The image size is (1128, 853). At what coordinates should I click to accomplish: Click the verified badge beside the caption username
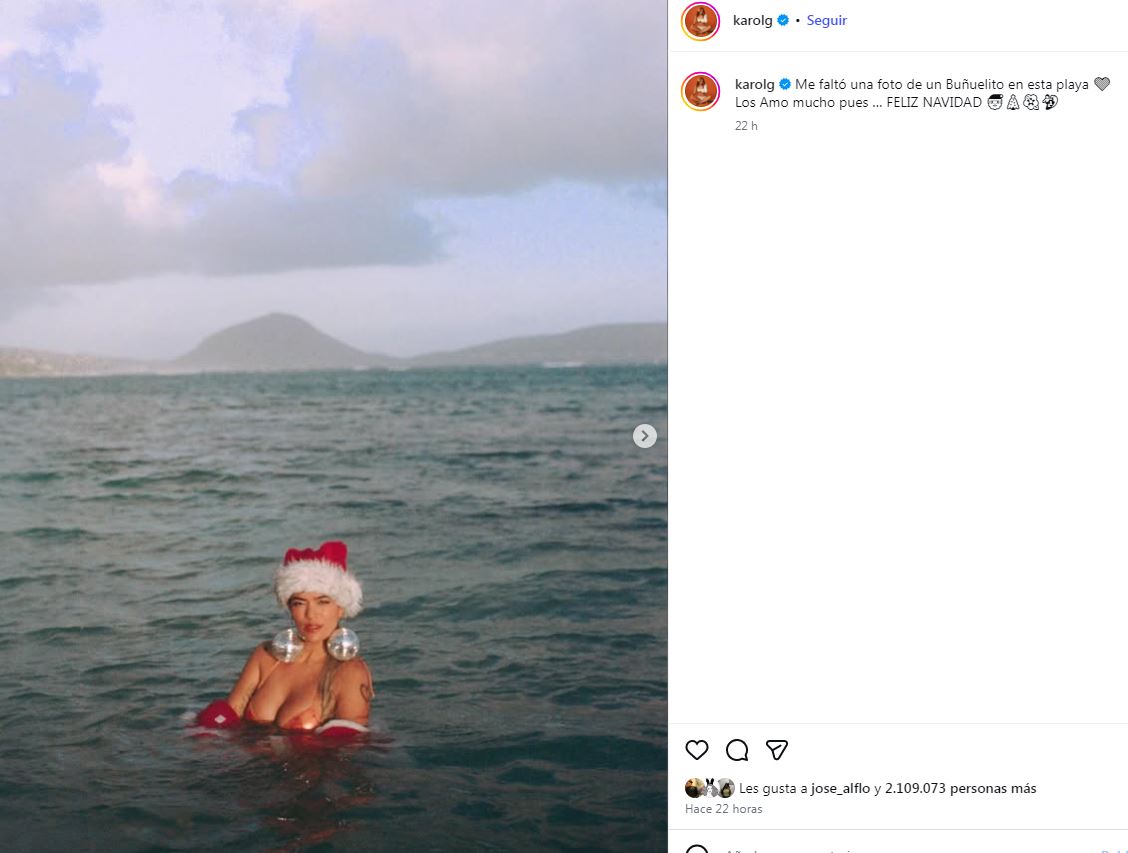coord(786,85)
